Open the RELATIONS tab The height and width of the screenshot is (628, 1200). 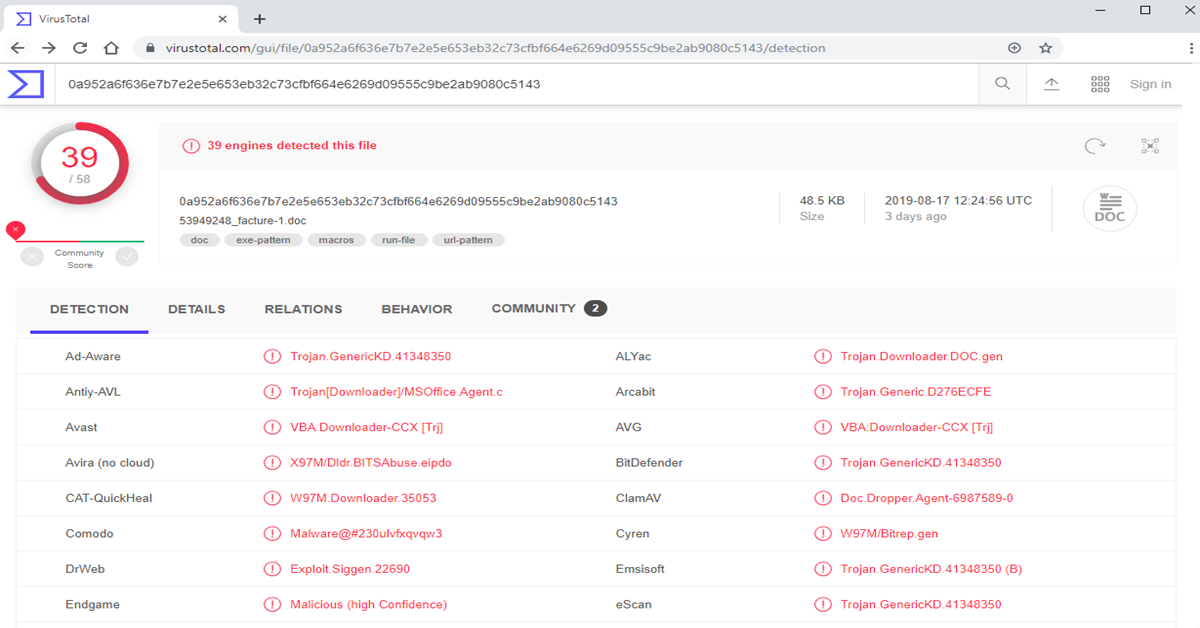pyautogui.click(x=303, y=309)
